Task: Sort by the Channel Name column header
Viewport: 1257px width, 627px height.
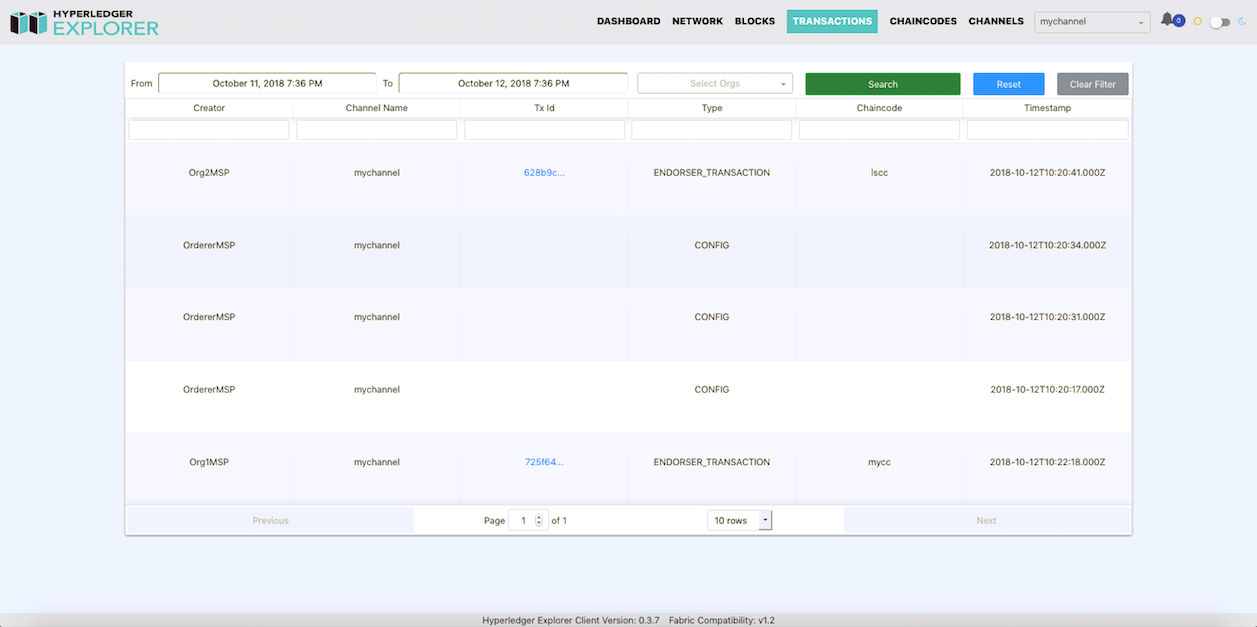Action: pos(377,107)
